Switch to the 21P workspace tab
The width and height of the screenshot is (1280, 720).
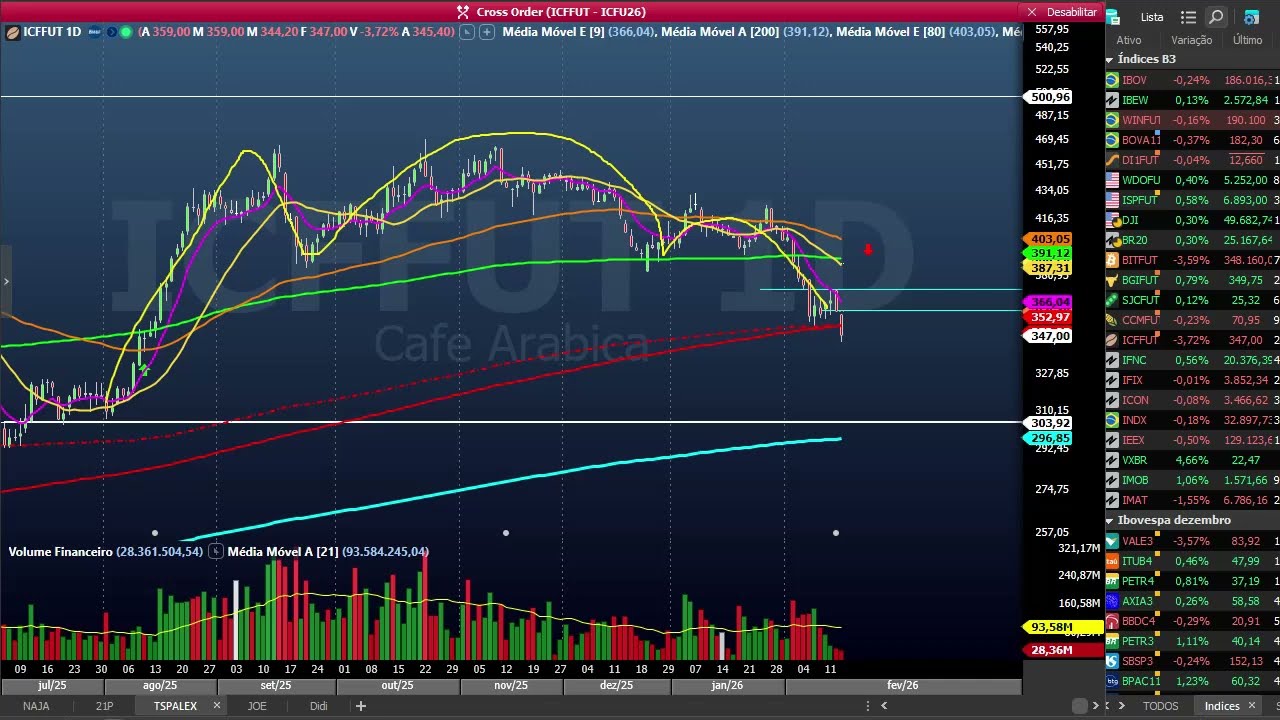(104, 706)
